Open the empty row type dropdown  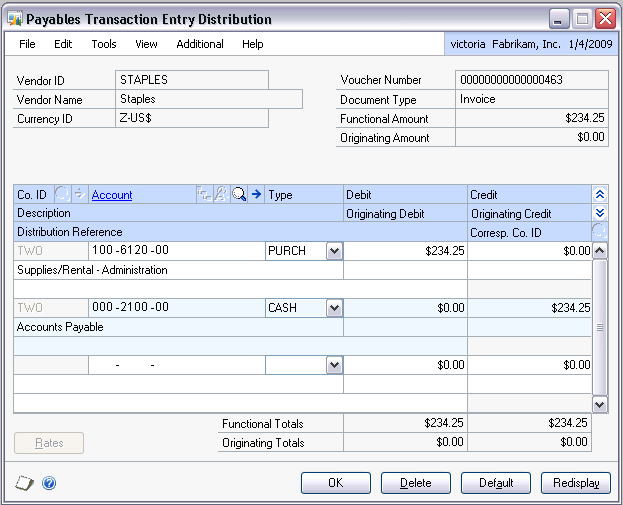(x=334, y=366)
